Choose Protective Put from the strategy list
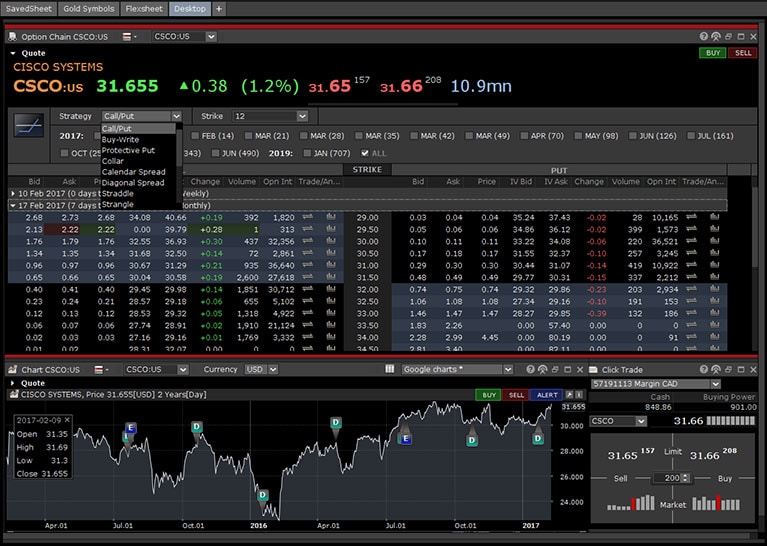Screen dimensions: 767x546 [128, 150]
